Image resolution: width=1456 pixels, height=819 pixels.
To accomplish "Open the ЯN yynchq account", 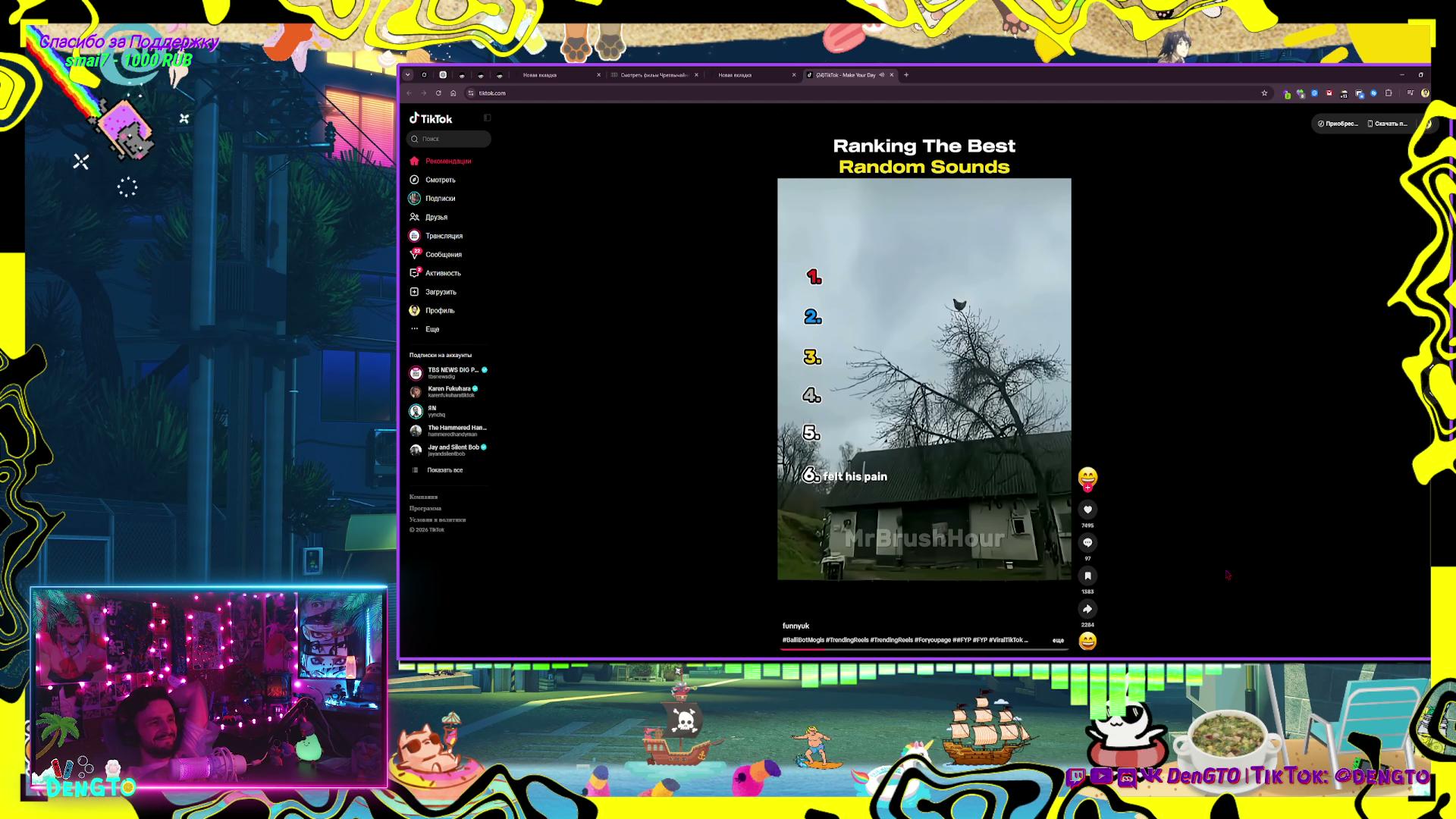I will 428,411.
